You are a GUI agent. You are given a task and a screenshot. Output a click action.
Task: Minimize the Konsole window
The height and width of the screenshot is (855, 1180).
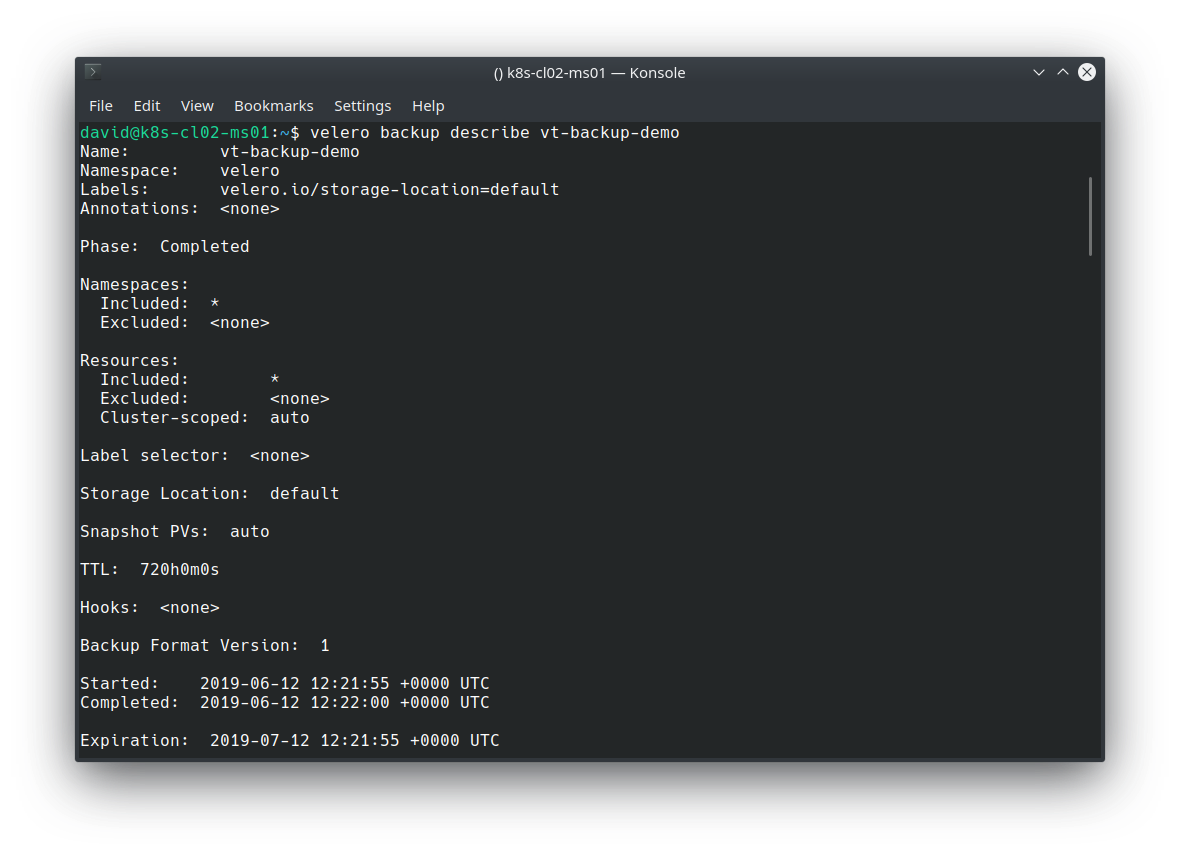click(x=1039, y=72)
